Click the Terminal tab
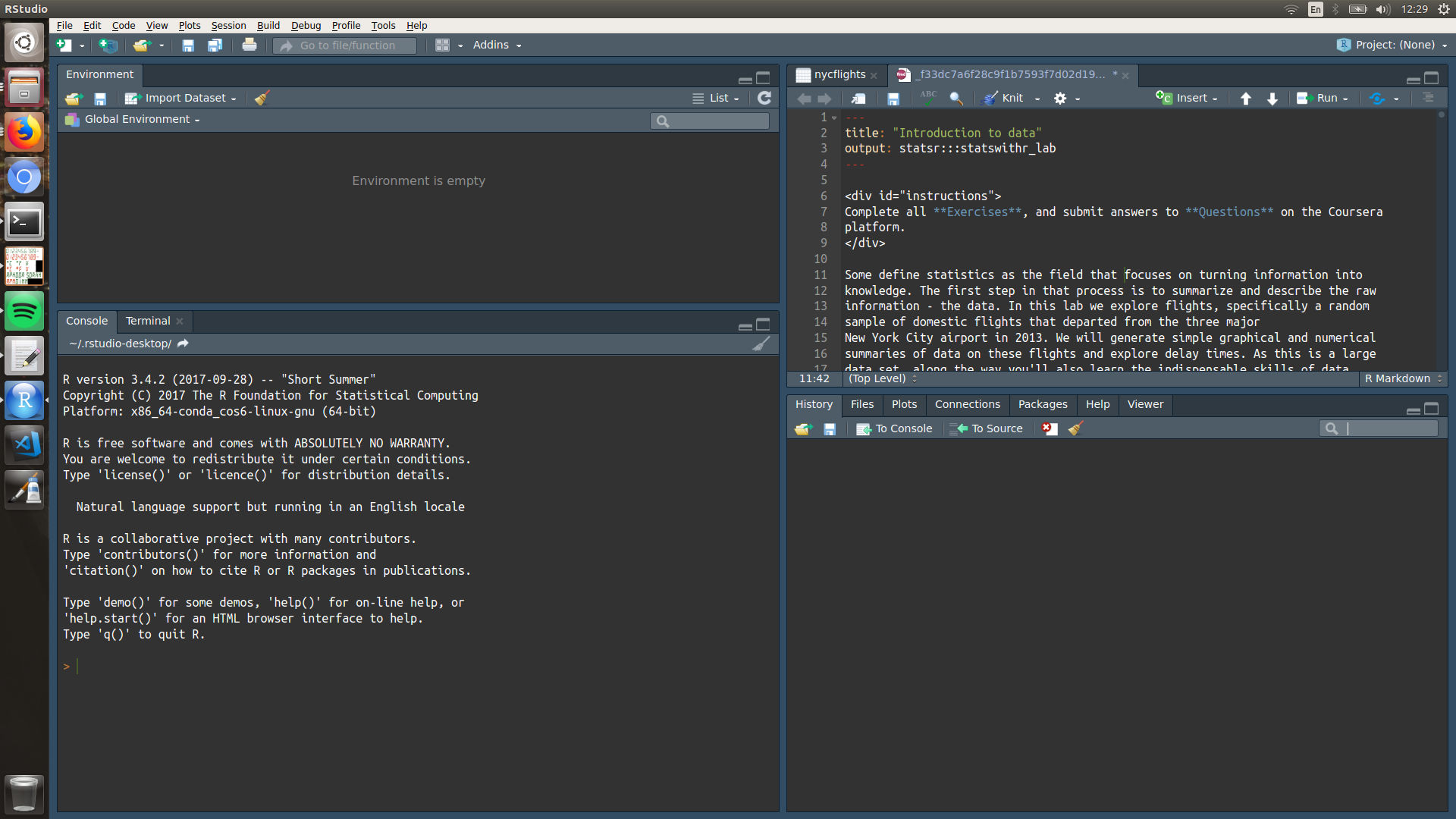The image size is (1456, 819). 147,320
